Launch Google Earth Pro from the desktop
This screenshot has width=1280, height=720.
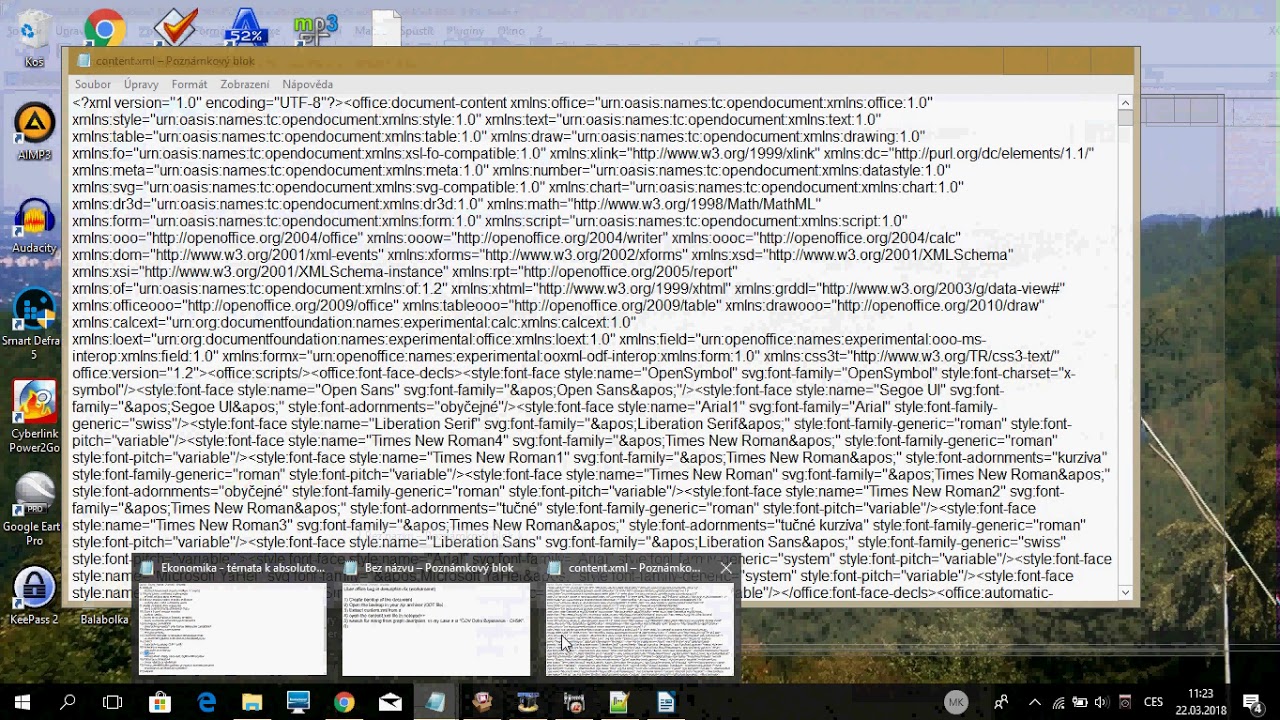pos(34,510)
